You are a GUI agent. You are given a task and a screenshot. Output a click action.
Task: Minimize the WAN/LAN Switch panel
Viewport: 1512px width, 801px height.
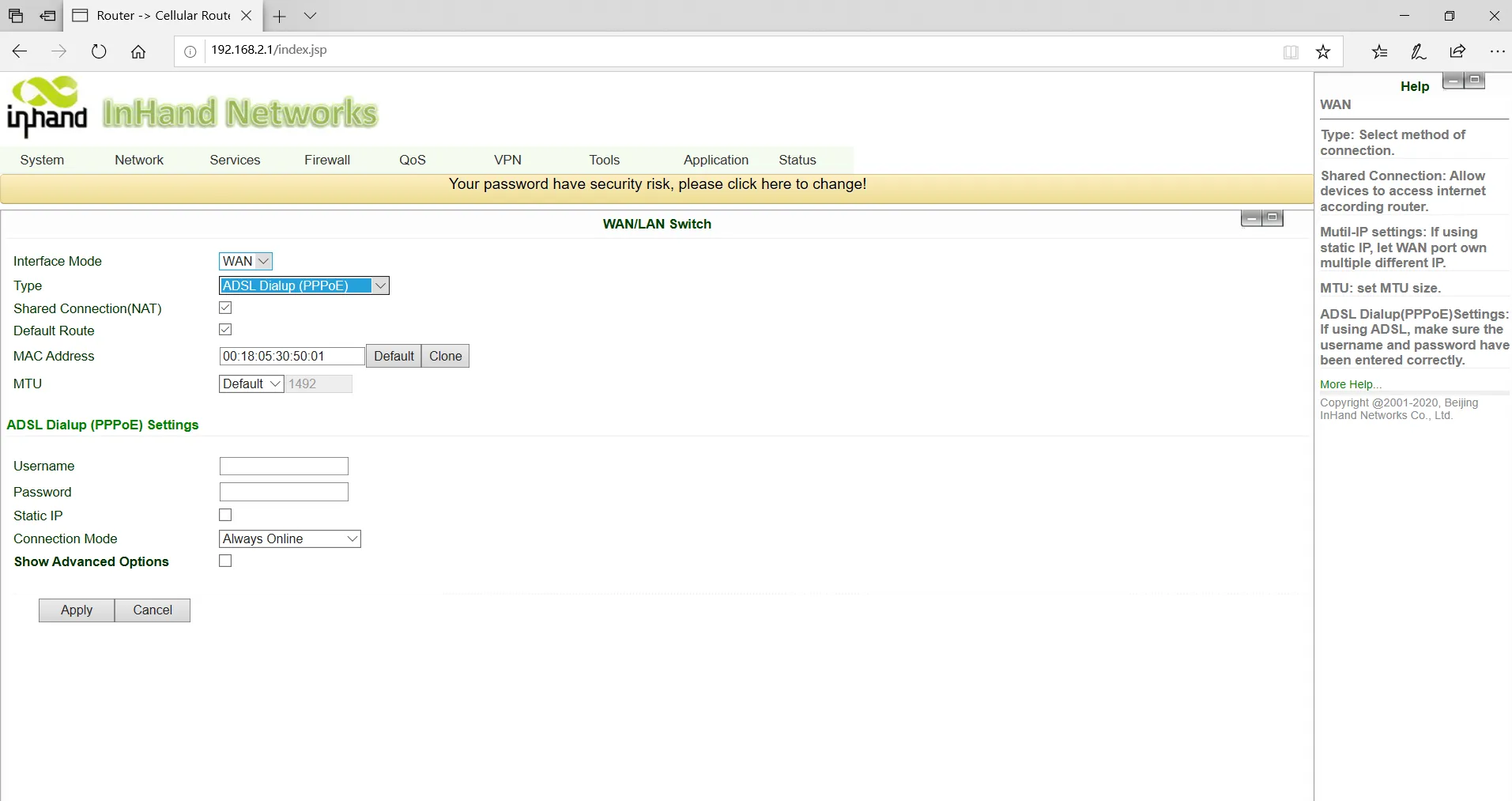(x=1251, y=218)
